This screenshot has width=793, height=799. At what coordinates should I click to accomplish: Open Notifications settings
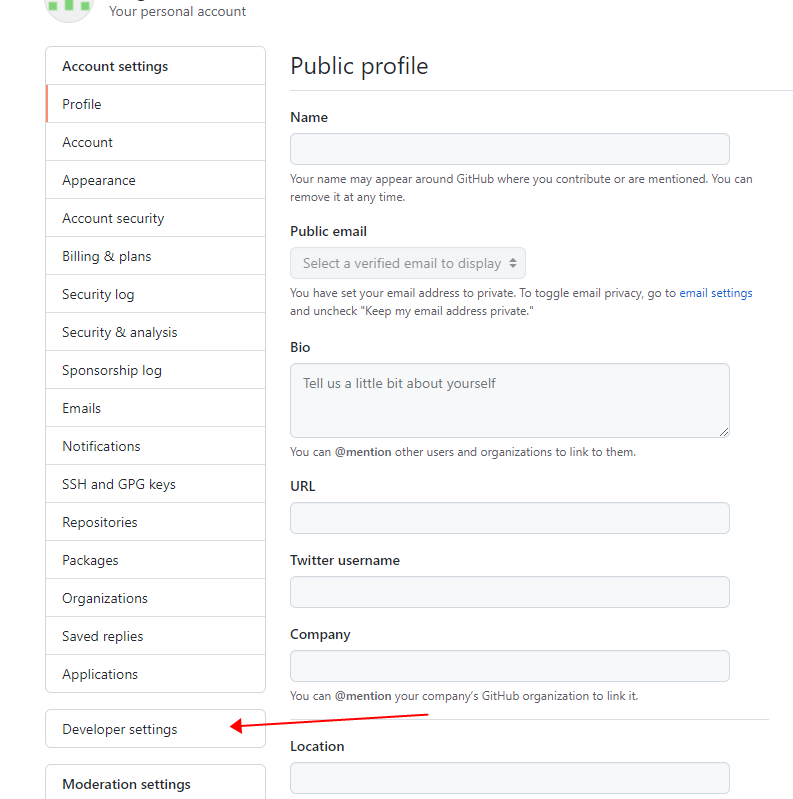(102, 446)
